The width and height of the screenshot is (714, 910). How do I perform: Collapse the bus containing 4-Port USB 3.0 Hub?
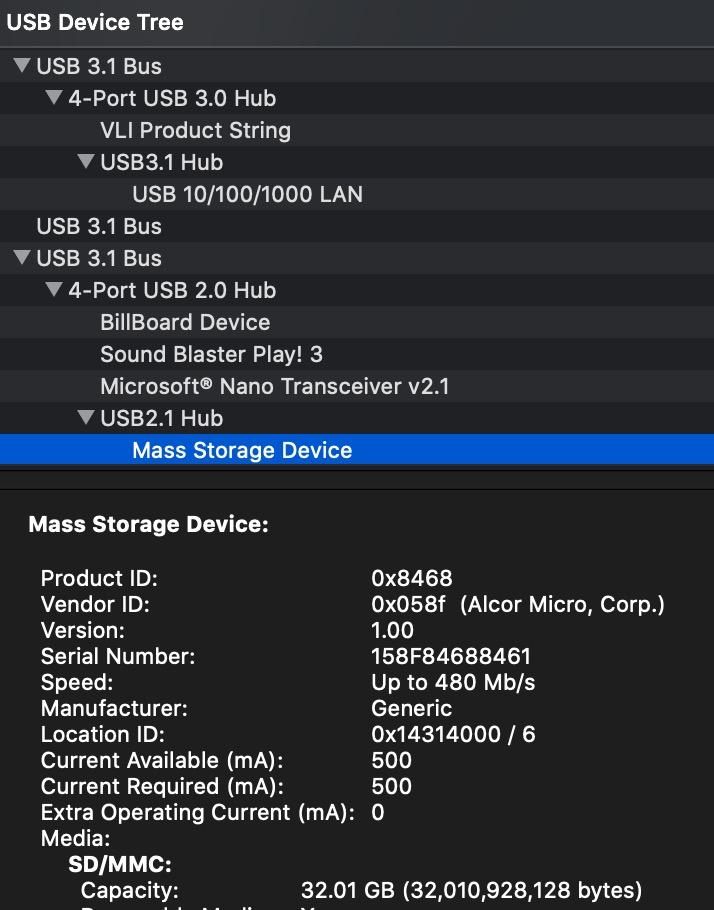[x=22, y=66]
